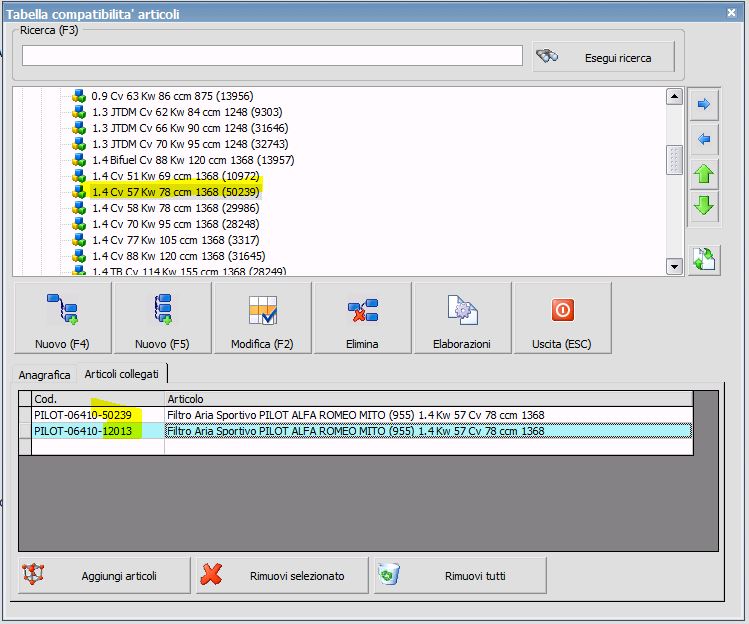Click icon of 1.4 Cv 77 (3317) row
Viewport: 749px width, 624px height.
[79, 240]
